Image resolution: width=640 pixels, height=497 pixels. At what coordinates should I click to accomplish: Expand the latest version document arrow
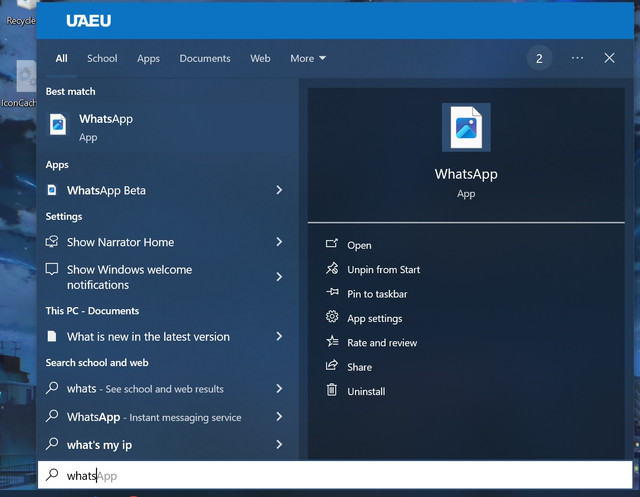coord(279,337)
